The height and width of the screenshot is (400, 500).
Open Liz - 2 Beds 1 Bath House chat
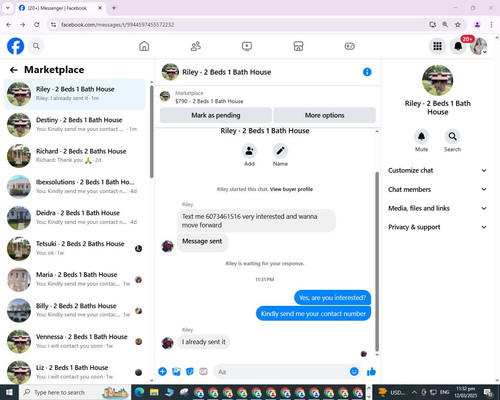(x=75, y=372)
